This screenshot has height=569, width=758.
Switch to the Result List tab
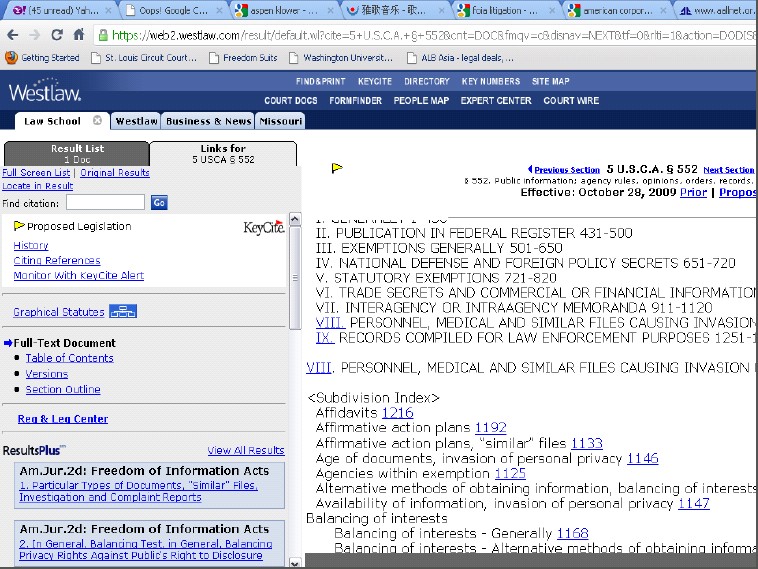[77, 154]
